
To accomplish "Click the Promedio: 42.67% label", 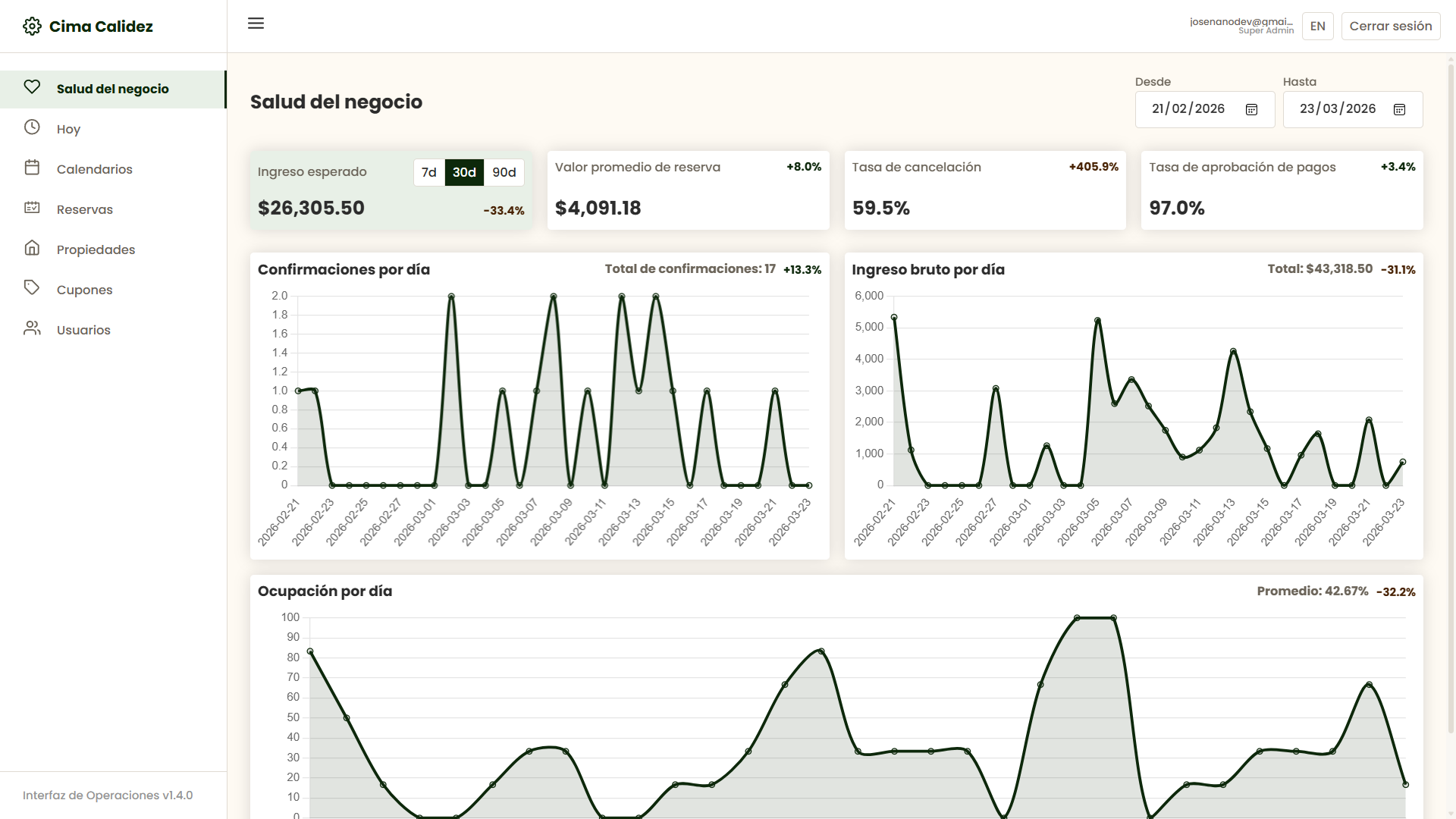I will click(x=1313, y=591).
